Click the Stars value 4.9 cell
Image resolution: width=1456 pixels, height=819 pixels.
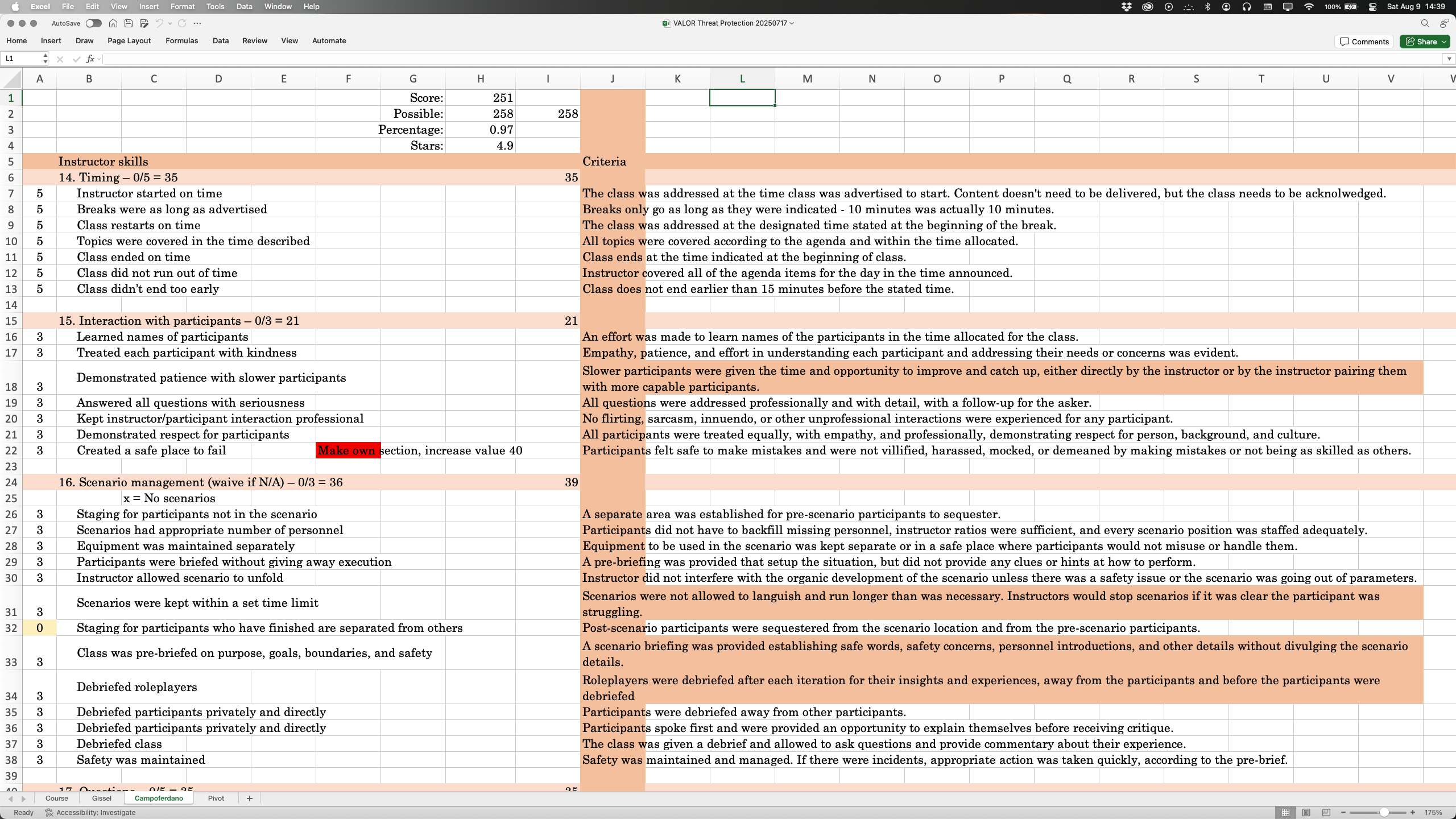pos(481,146)
